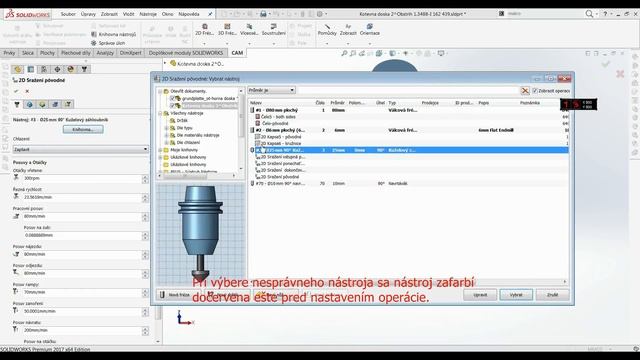Cancel the operation with the red X
The image size is (640, 360).
[x=27, y=91]
